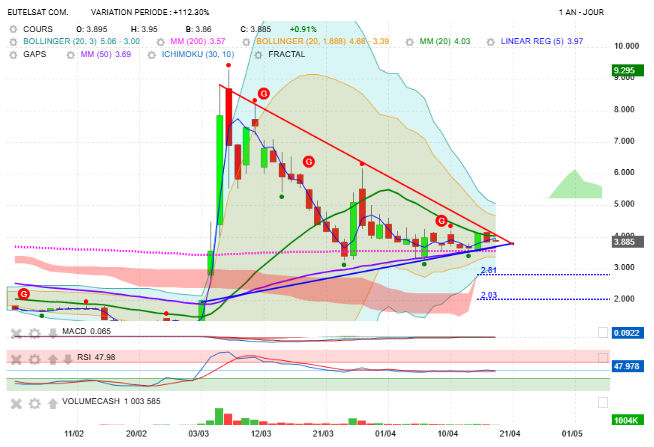
Task: Click the RSI 47.98 label
Action: point(96,357)
